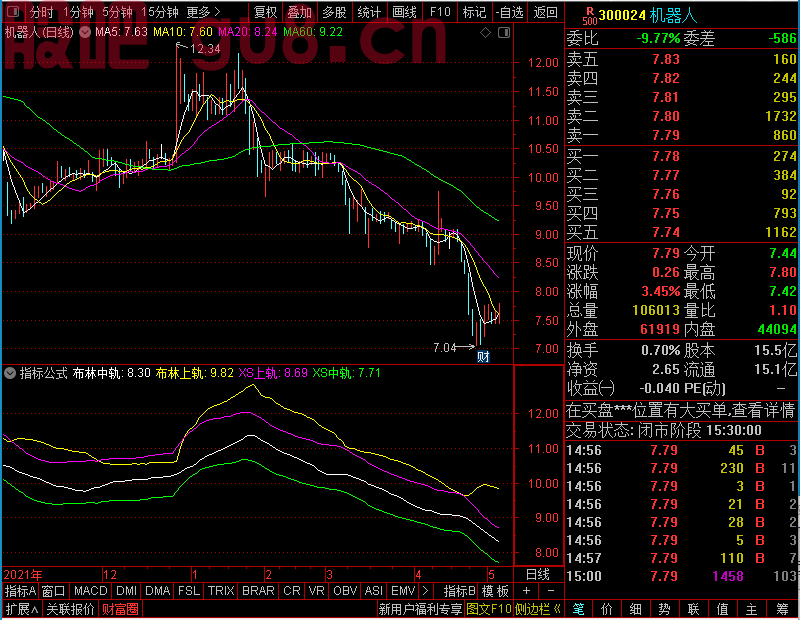Select the 1分钟 period tab
Viewport: 800px width, 620px height.
78,11
